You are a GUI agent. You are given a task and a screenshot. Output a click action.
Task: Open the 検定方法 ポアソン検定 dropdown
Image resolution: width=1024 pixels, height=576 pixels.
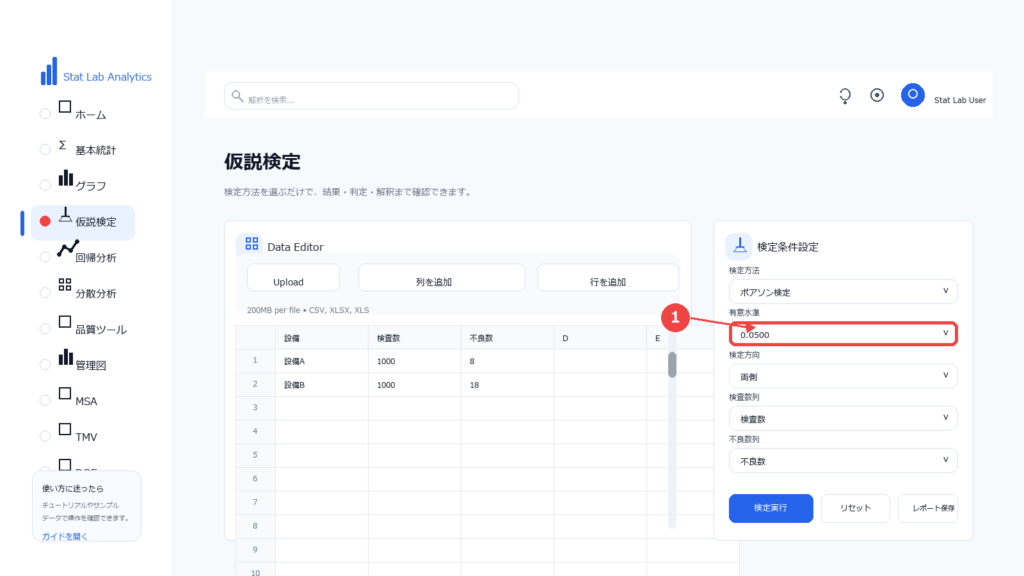tap(843, 292)
